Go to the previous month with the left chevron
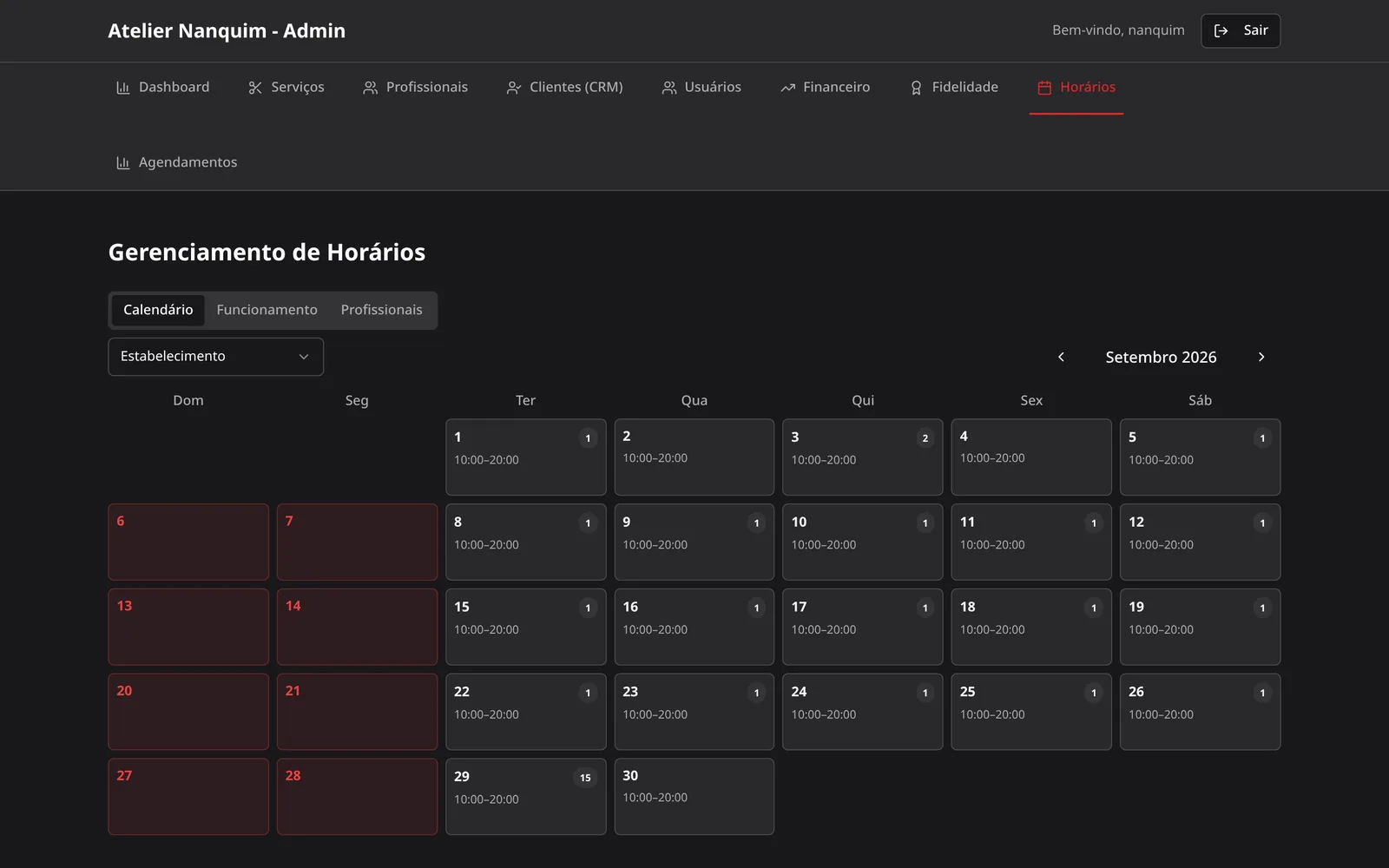 click(x=1061, y=357)
